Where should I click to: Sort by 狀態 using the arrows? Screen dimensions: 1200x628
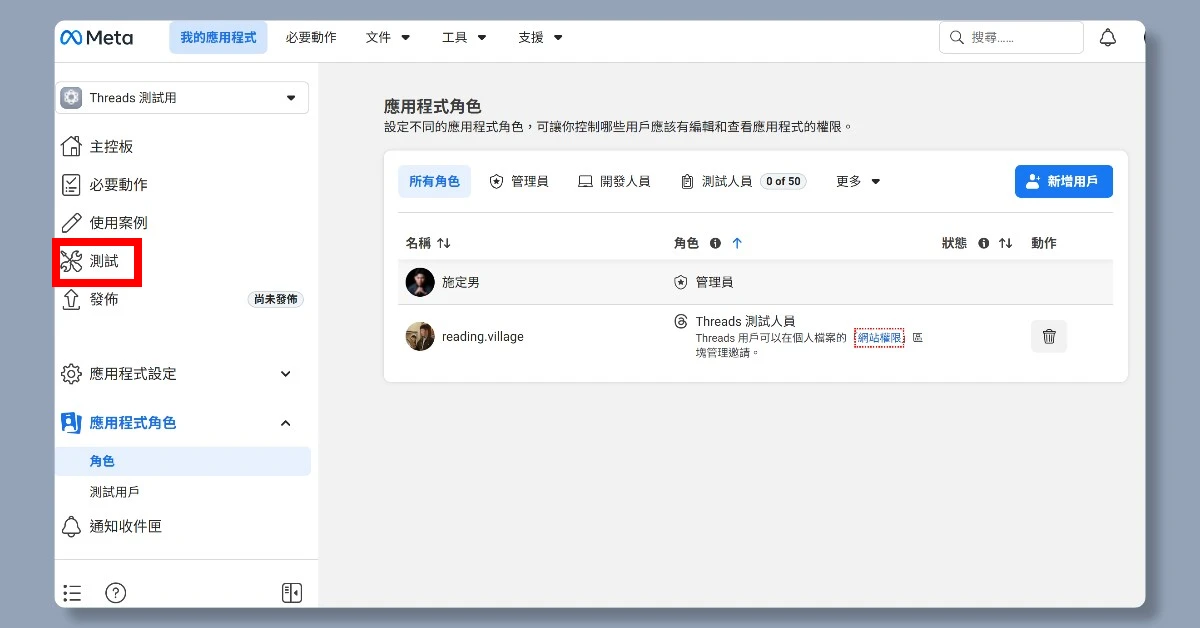(x=1006, y=243)
